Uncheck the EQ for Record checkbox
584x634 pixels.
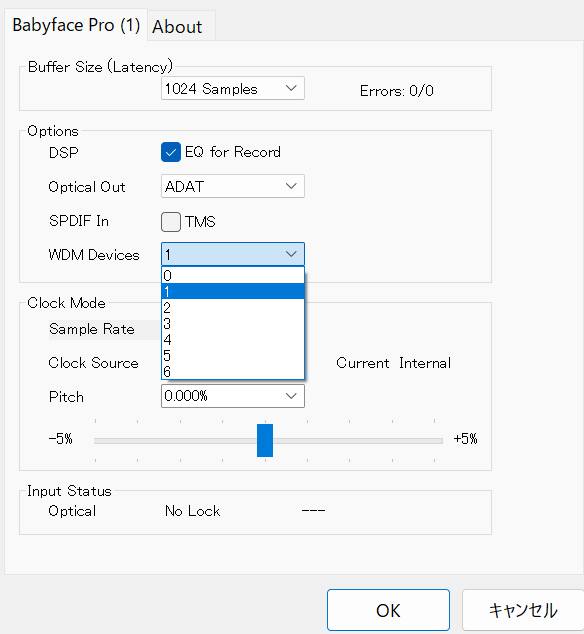click(171, 152)
